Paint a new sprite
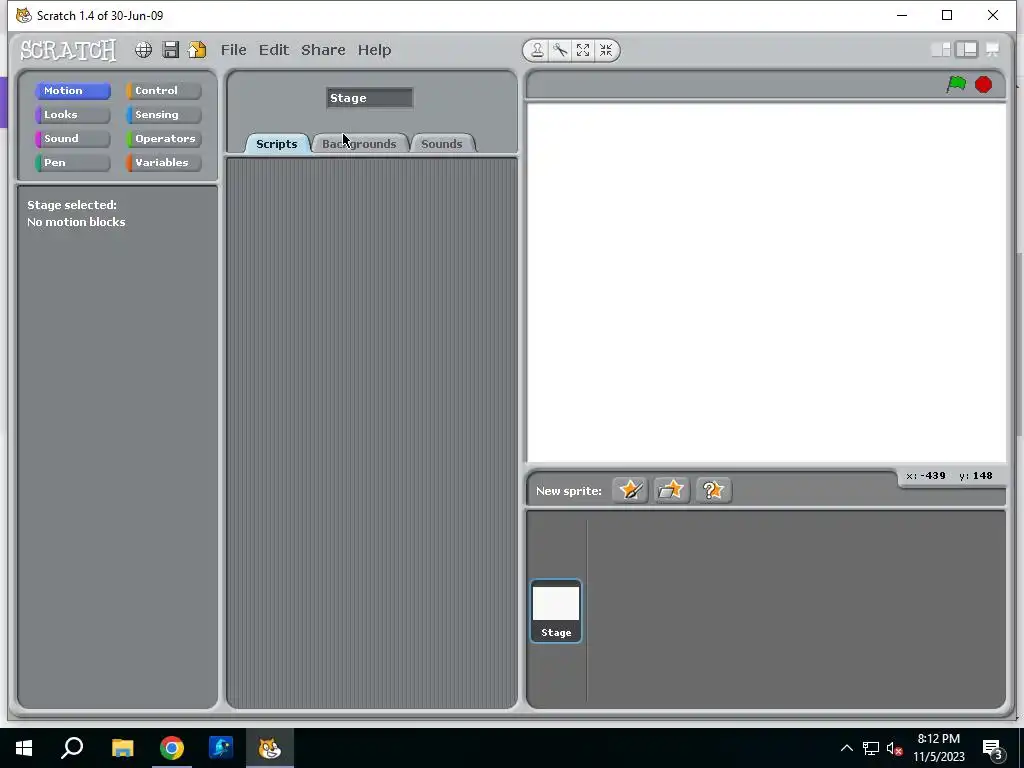The image size is (1024, 768). (630, 490)
